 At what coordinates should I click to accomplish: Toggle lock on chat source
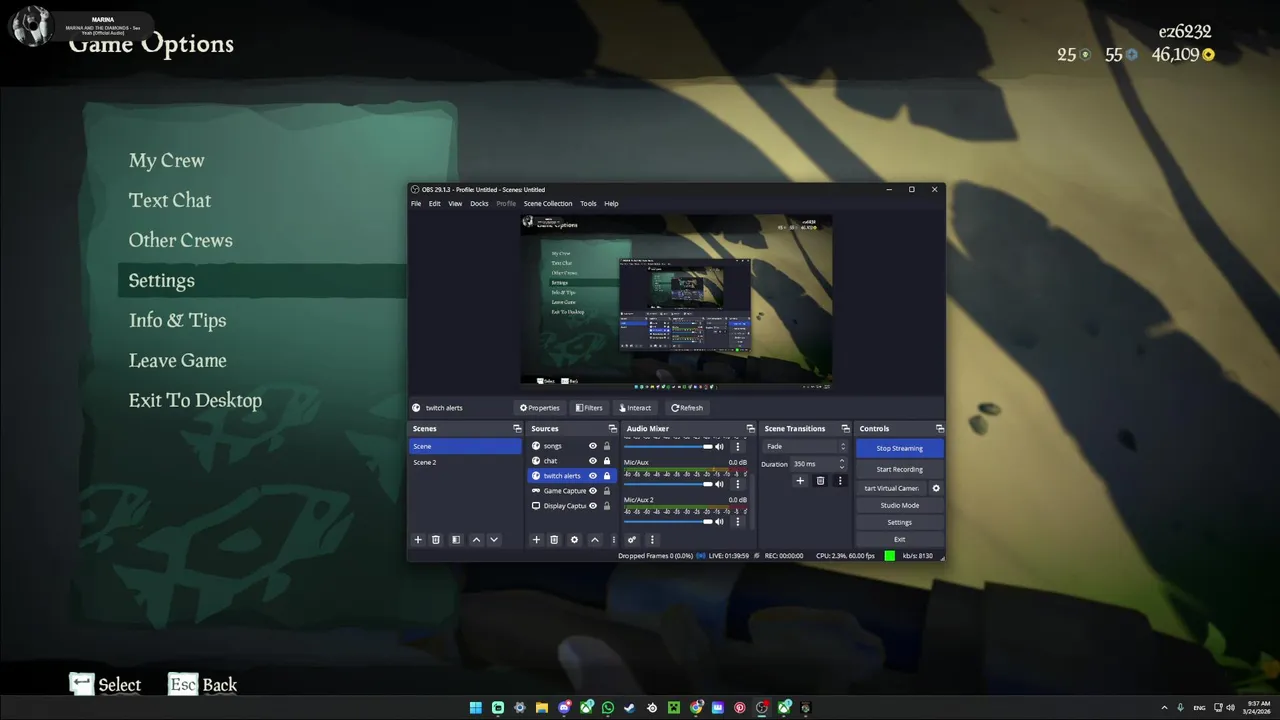[x=607, y=461]
